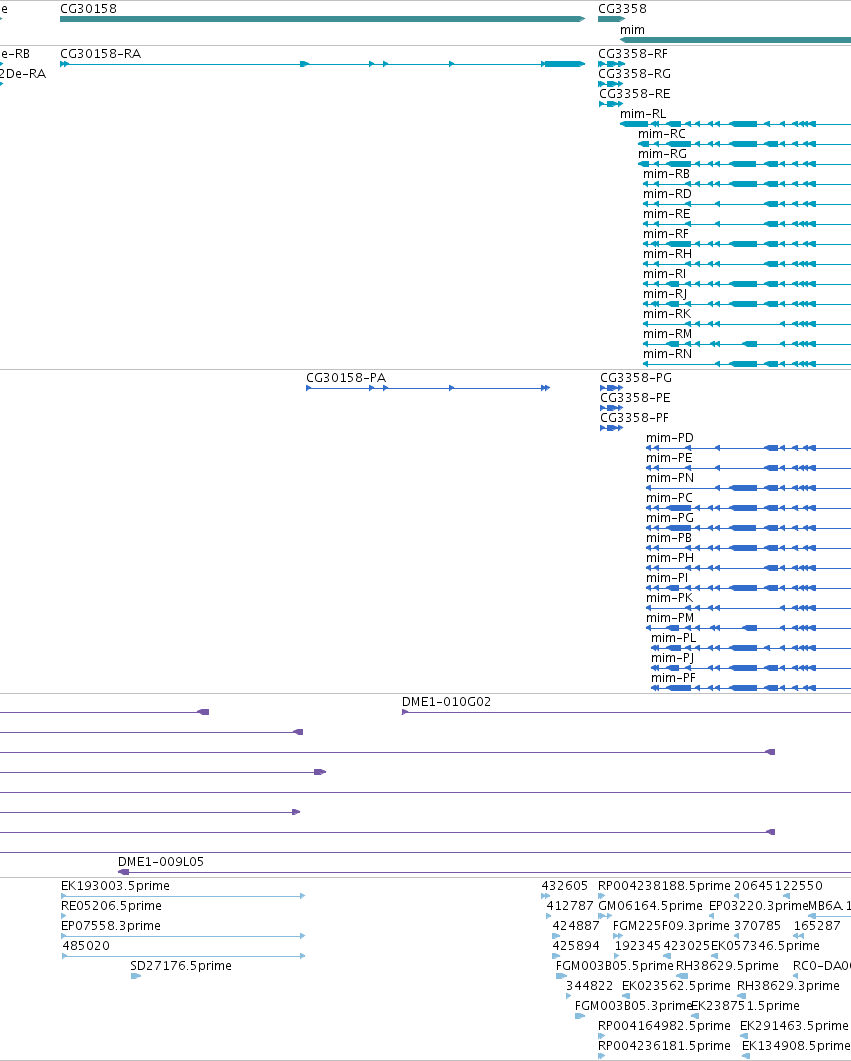
Task: Open the mim-RB transcript label
Action: 666,173
